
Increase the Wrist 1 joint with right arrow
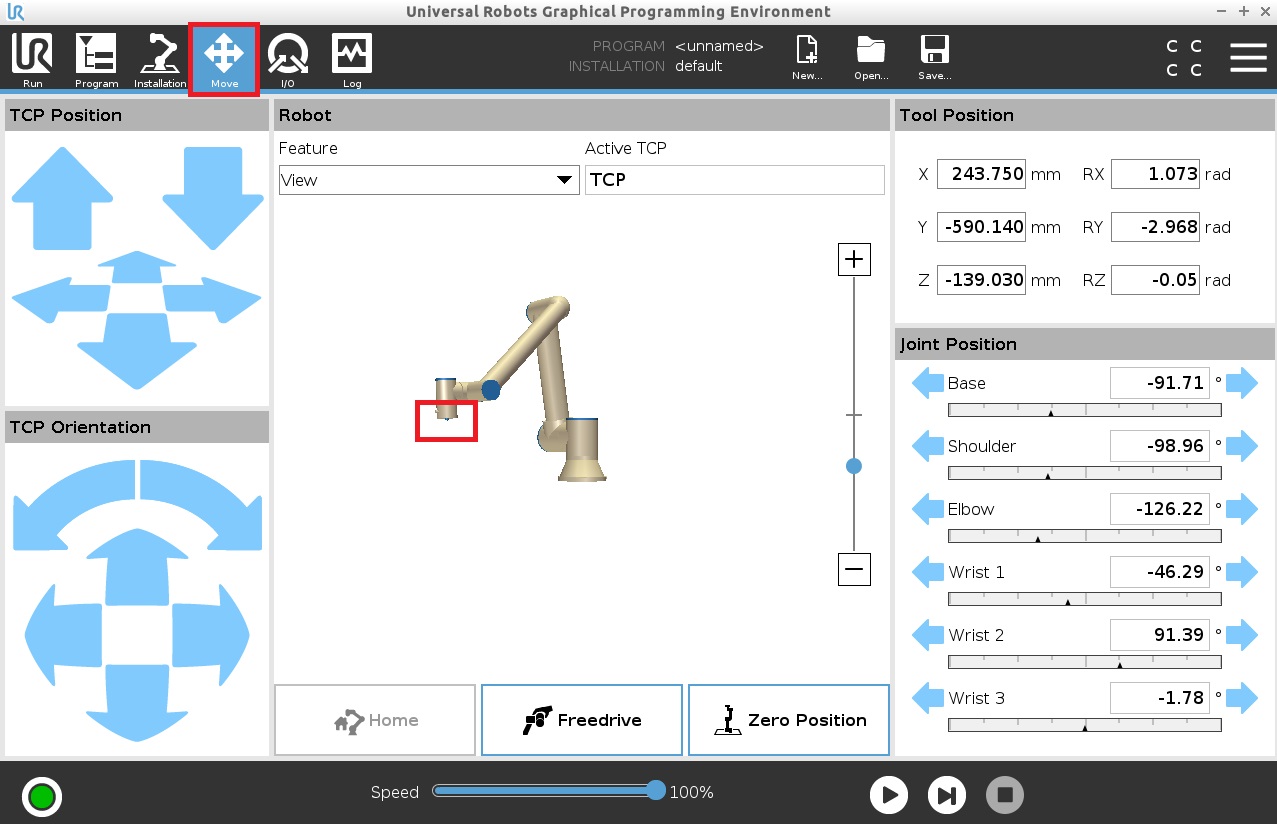click(1242, 572)
